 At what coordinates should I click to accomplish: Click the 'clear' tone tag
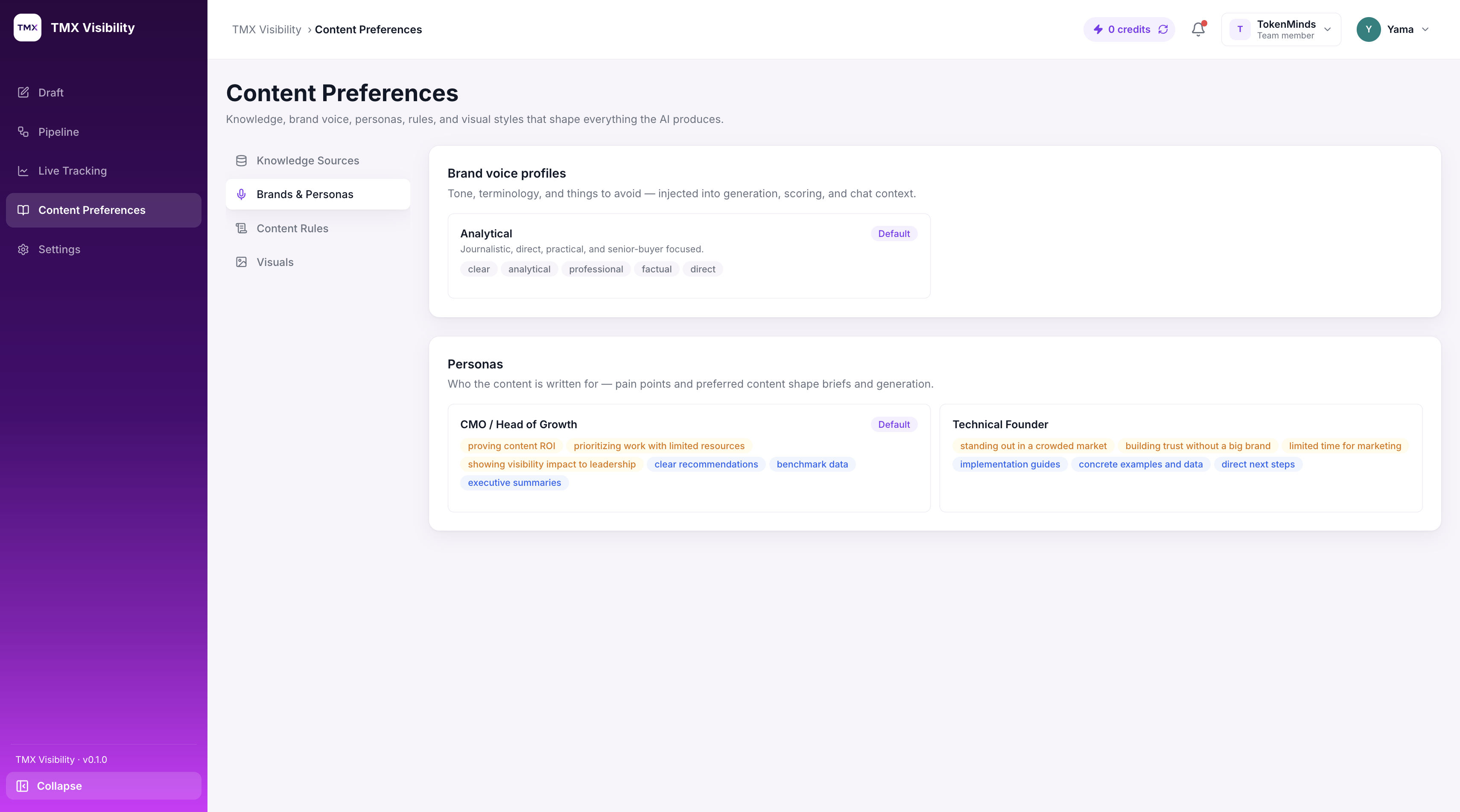479,269
